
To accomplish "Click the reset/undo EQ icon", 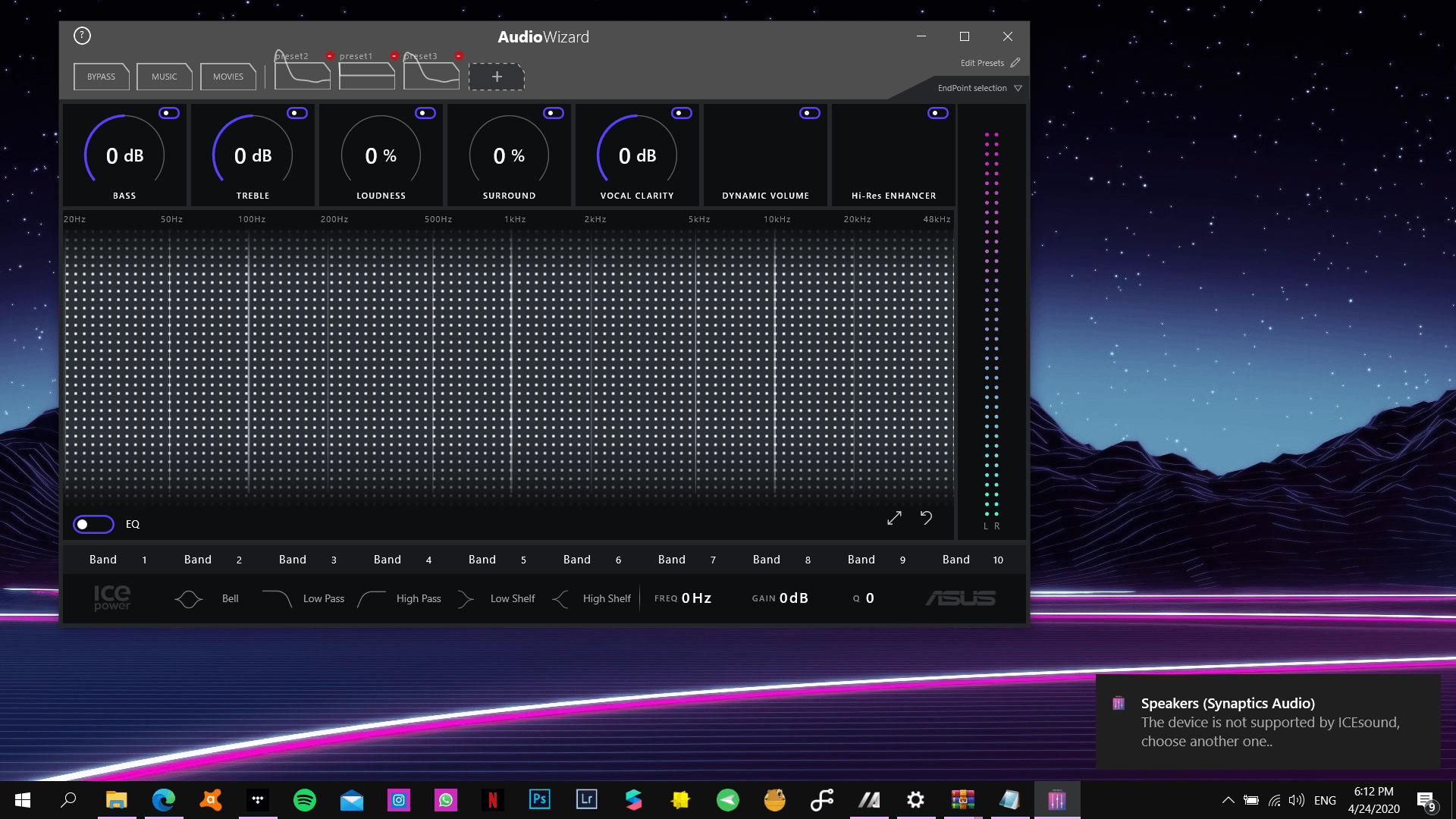I will point(926,517).
